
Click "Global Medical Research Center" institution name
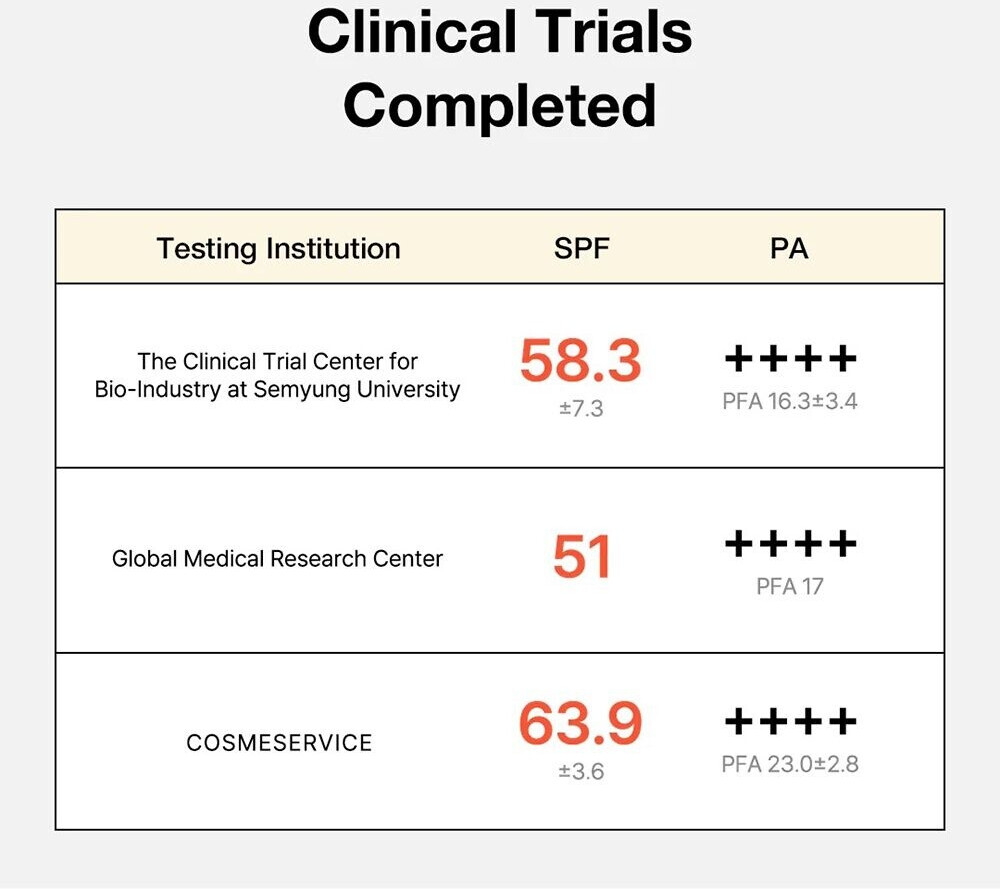tap(277, 559)
